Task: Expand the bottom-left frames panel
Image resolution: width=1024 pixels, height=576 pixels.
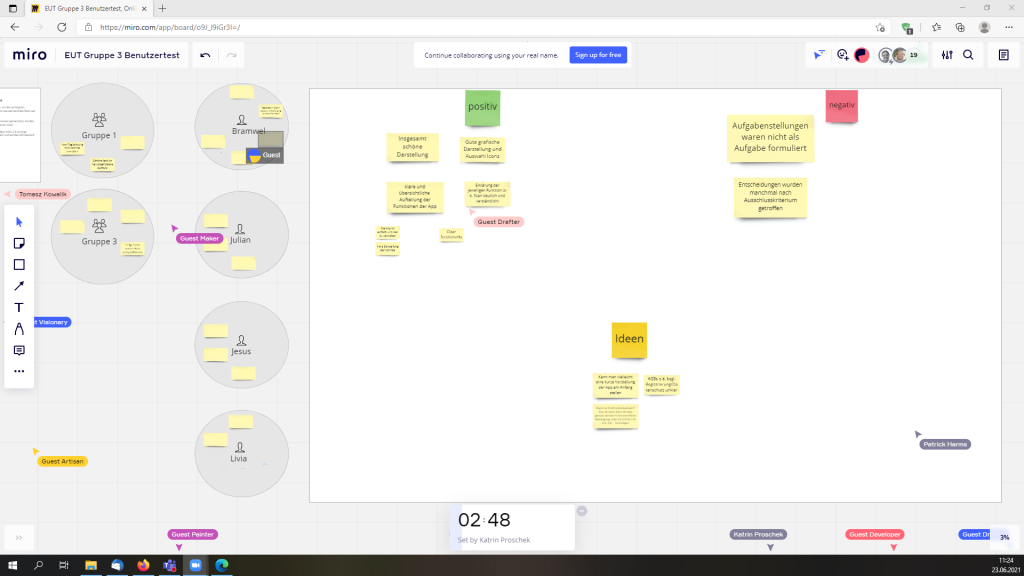Action: pyautogui.click(x=18, y=536)
